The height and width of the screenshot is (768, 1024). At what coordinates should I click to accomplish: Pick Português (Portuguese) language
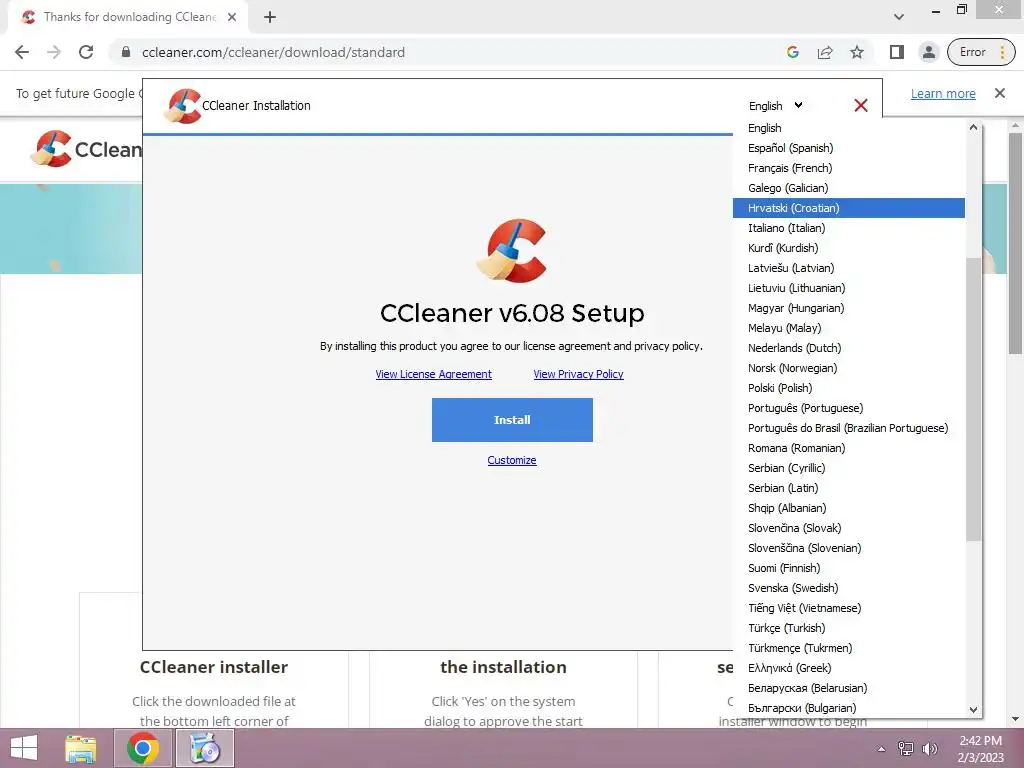click(848, 408)
